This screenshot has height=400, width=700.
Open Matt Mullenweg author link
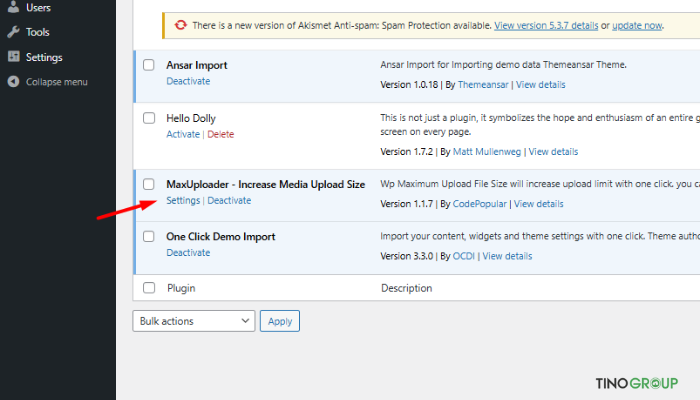coord(487,152)
